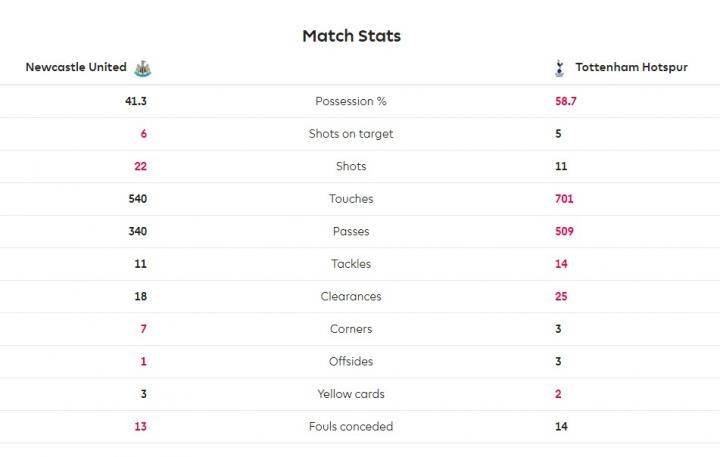Click the Yellow cards stat label
Viewport: 720px width, 457px height.
tap(351, 394)
